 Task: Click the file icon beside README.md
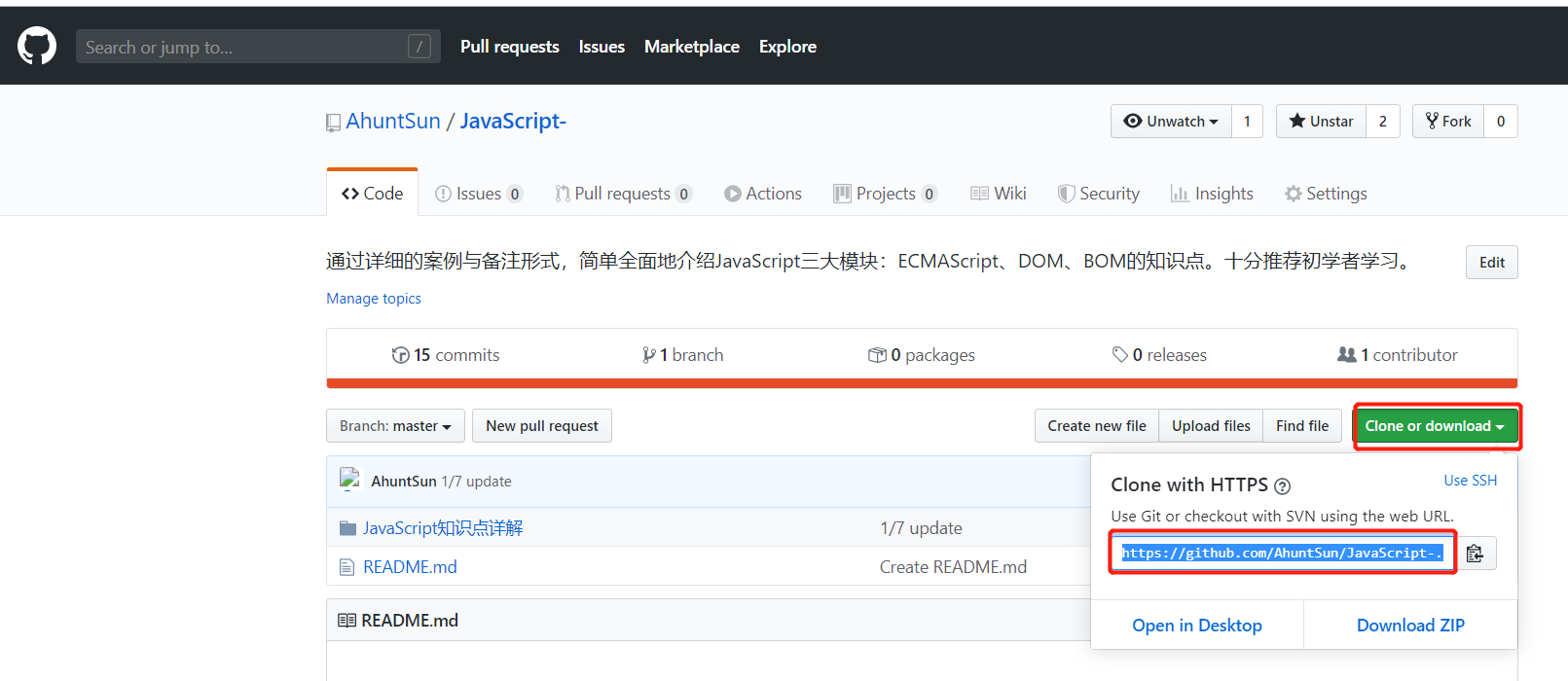coord(346,567)
